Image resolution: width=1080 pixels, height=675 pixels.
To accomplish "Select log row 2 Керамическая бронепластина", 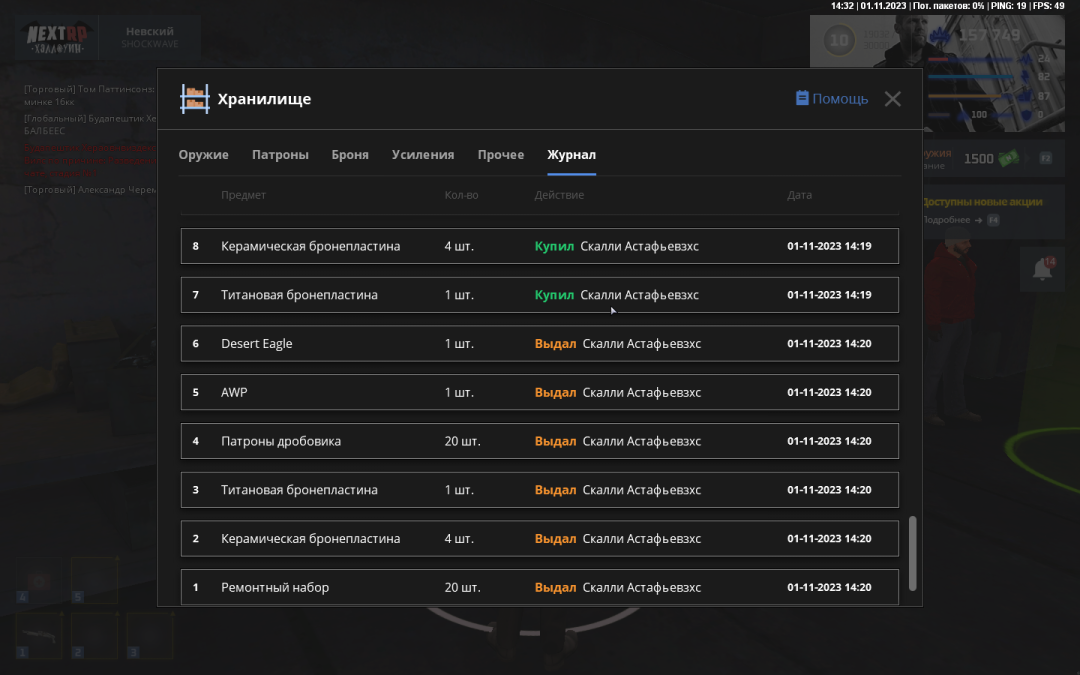I will (539, 539).
